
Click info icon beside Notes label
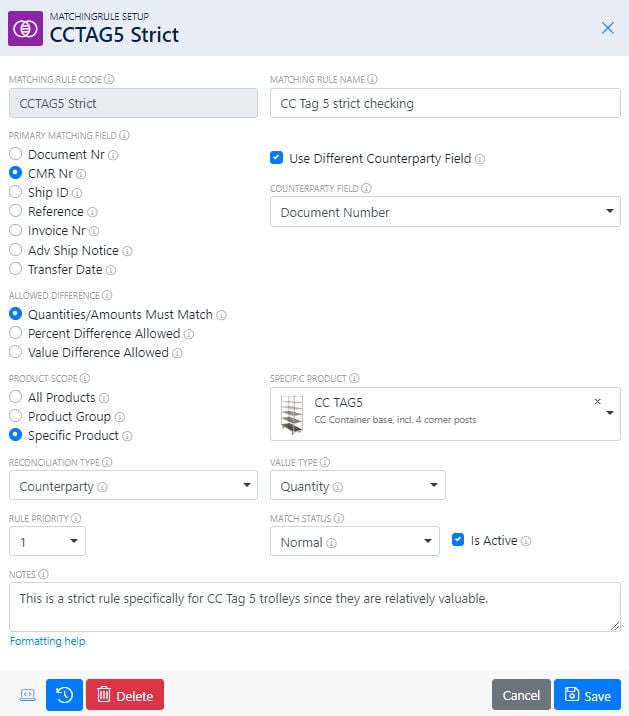coord(44,574)
